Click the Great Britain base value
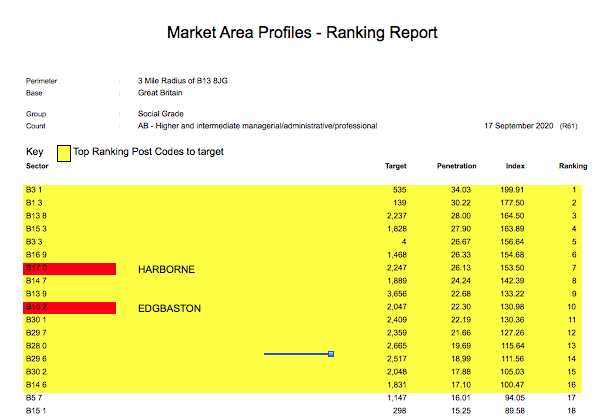595x419 pixels. coord(160,93)
